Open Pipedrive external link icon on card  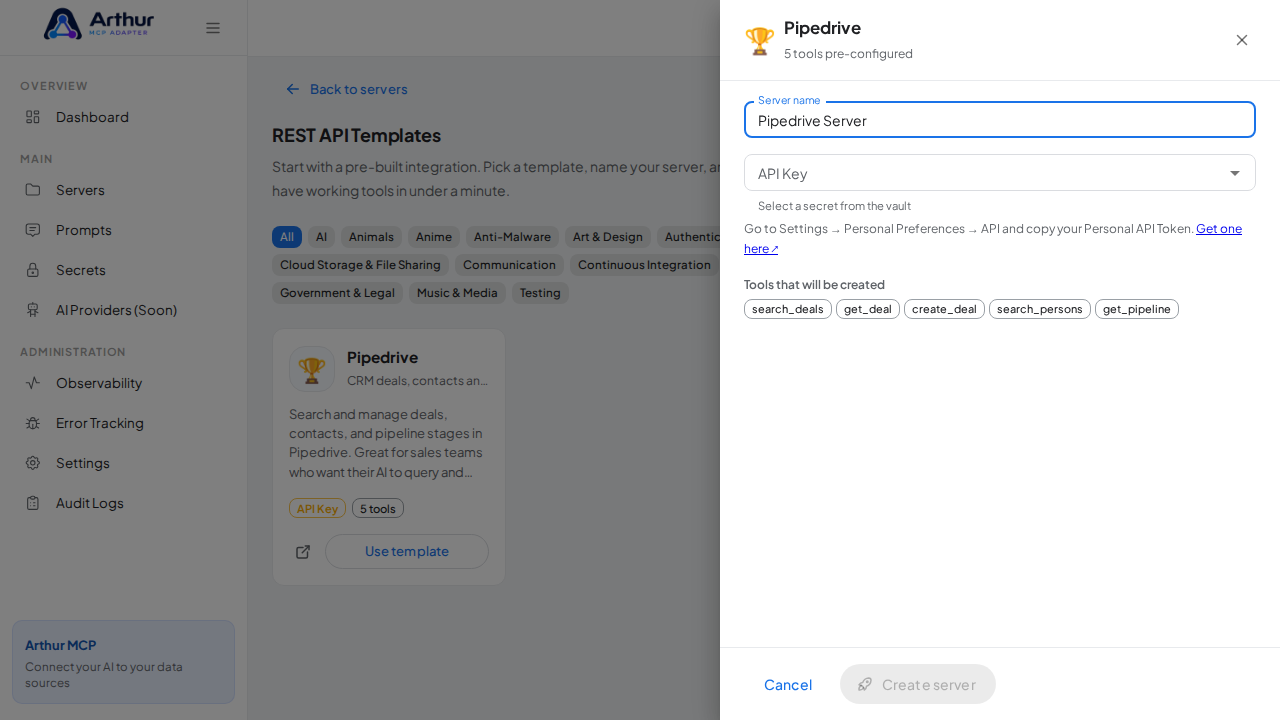click(303, 552)
